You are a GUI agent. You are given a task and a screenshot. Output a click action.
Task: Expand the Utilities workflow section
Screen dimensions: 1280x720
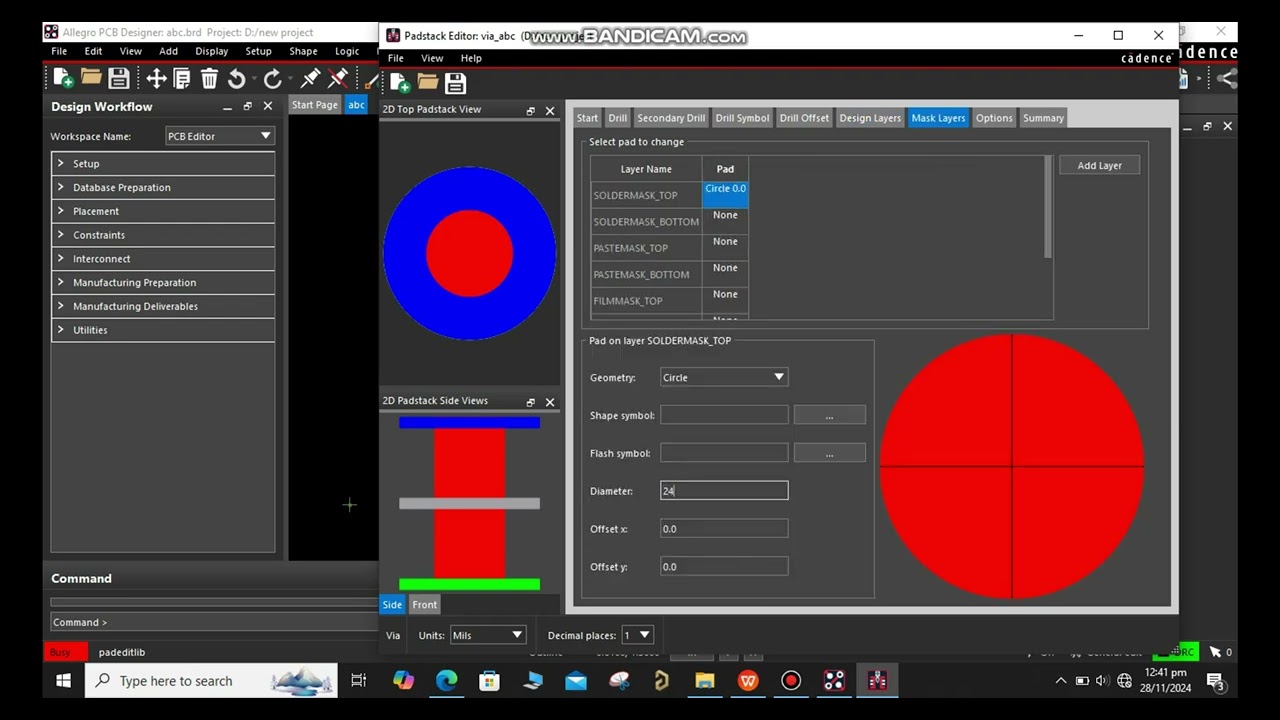(x=163, y=330)
